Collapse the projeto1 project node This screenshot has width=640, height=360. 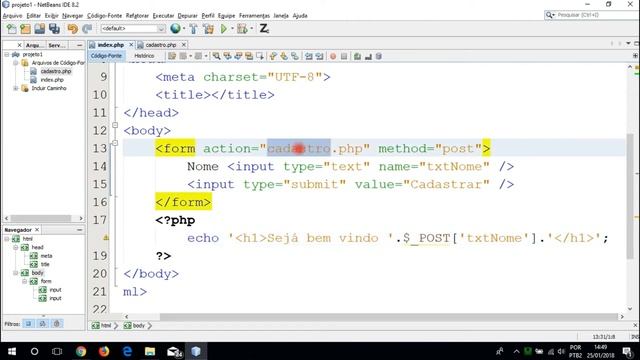[7, 54]
